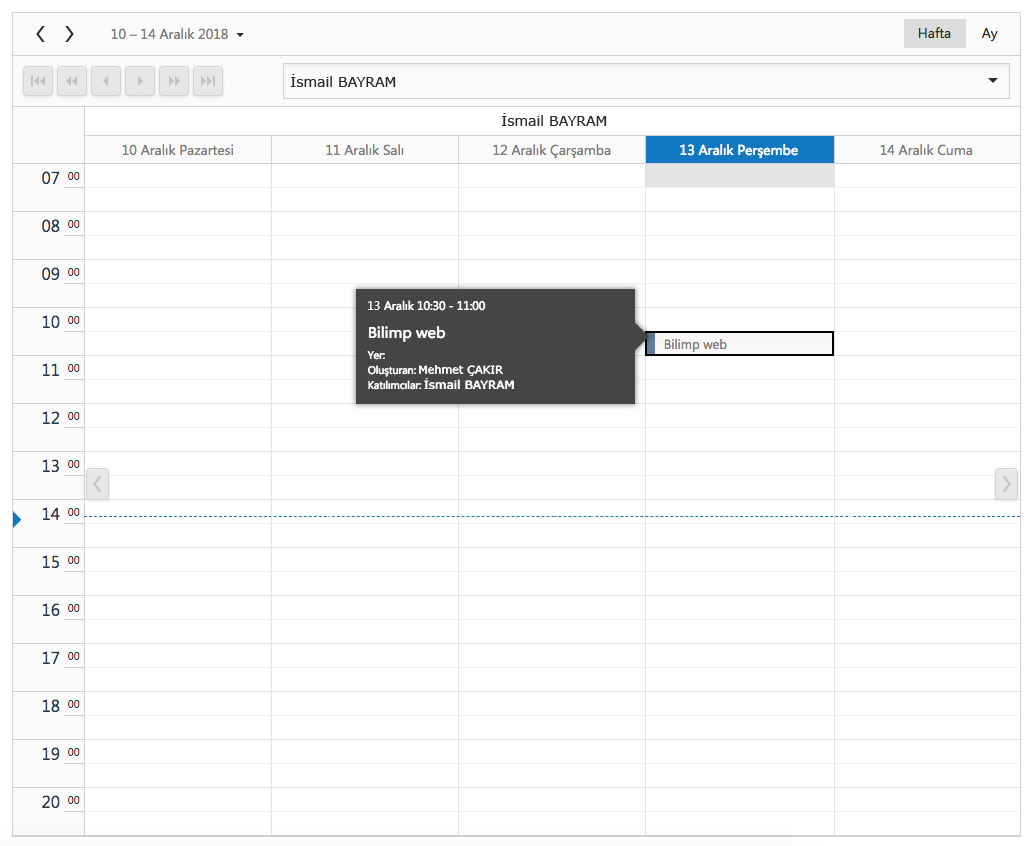The height and width of the screenshot is (846, 1035).
Task: Click the left-edge previous appointment arrow
Action: [97, 484]
